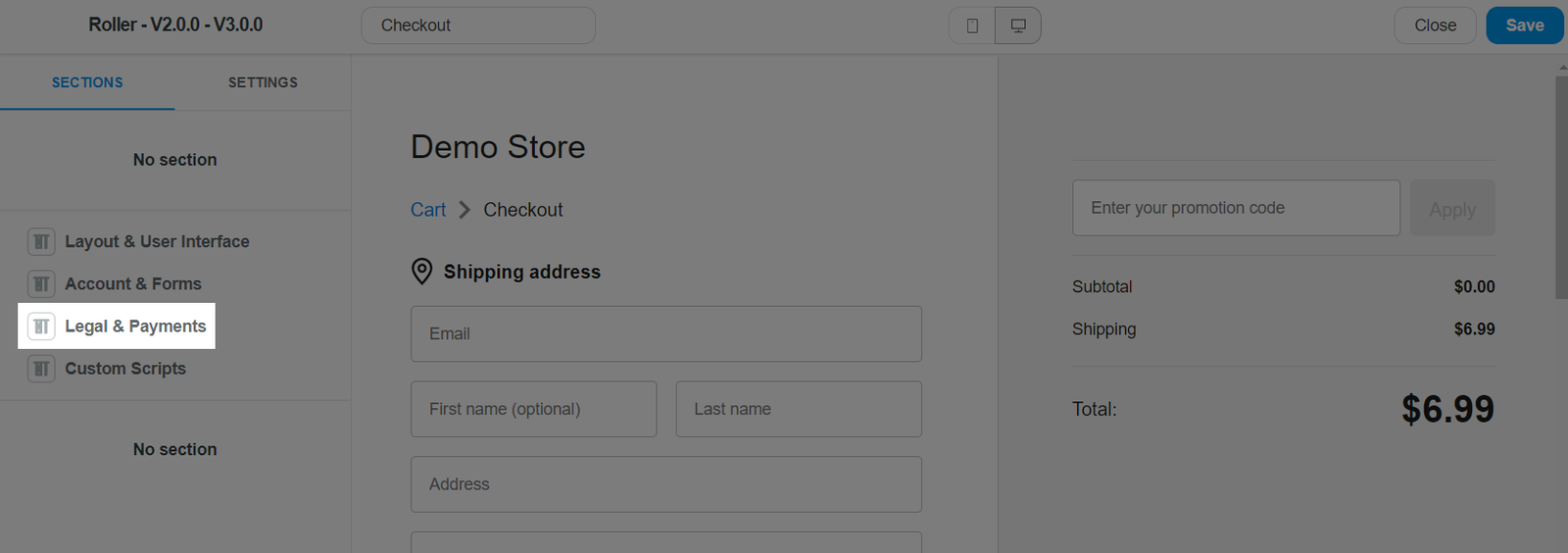
Task: Click the breadcrumb chevron after Cart
Action: click(x=465, y=210)
